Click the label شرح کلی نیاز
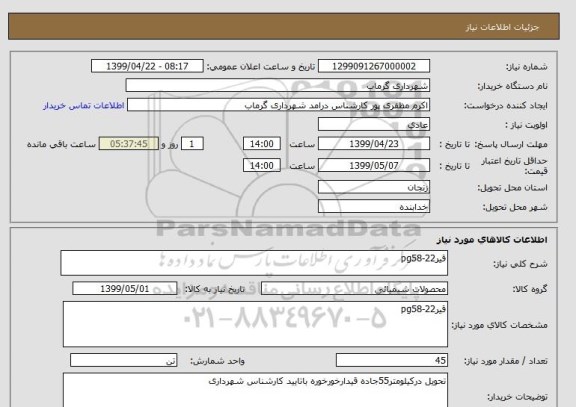 click(x=520, y=264)
